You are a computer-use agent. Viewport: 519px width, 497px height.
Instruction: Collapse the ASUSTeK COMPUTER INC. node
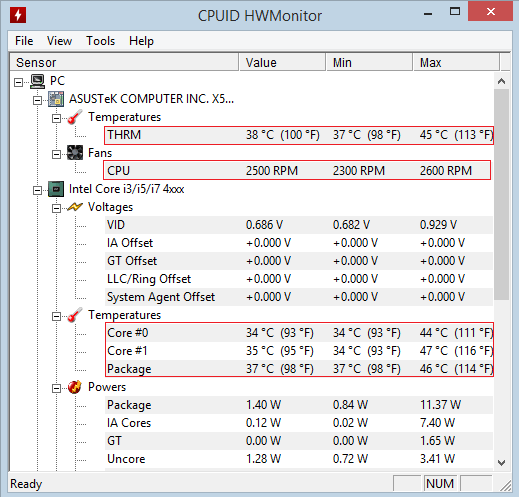37,100
